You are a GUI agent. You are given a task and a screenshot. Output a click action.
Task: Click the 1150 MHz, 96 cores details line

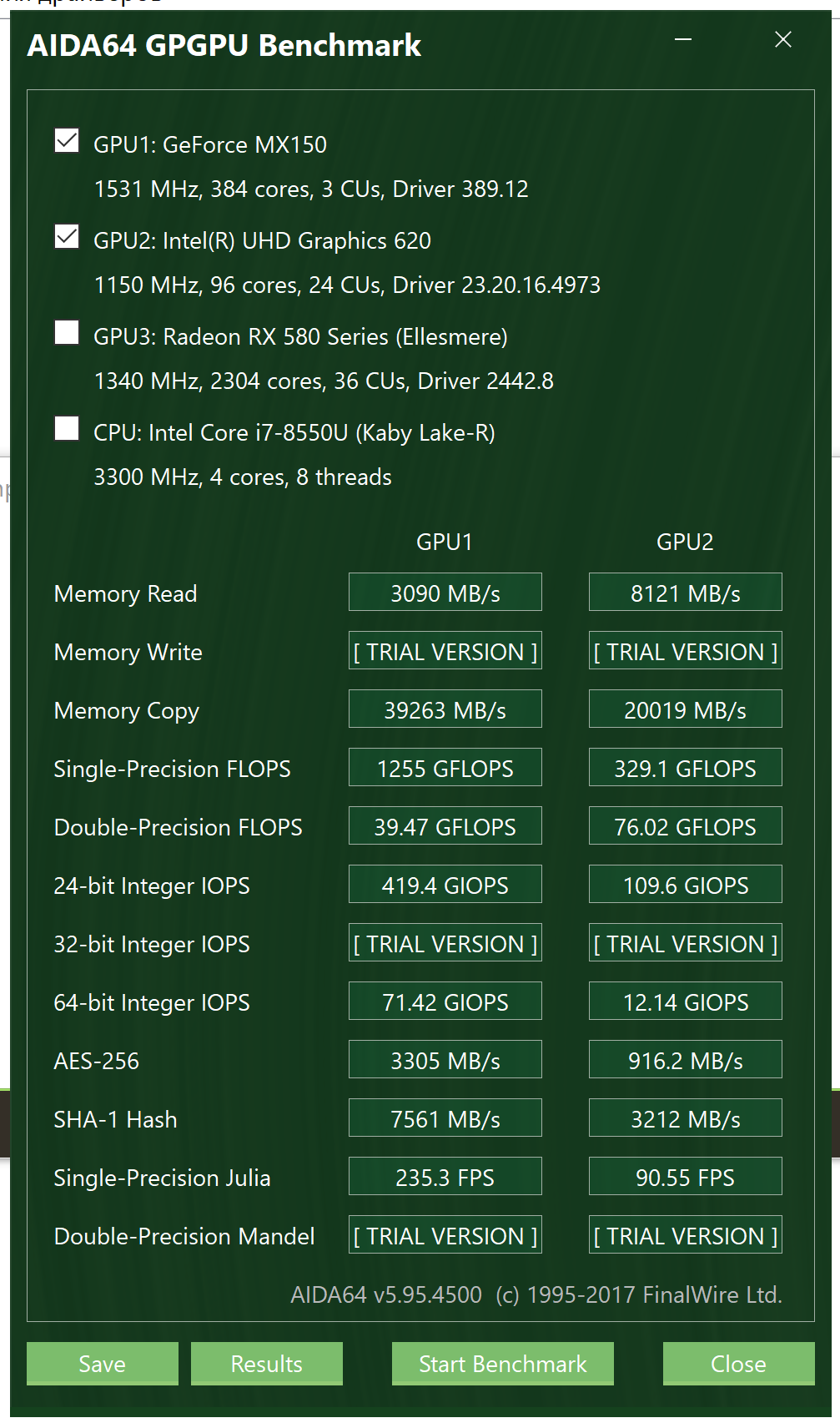347,285
